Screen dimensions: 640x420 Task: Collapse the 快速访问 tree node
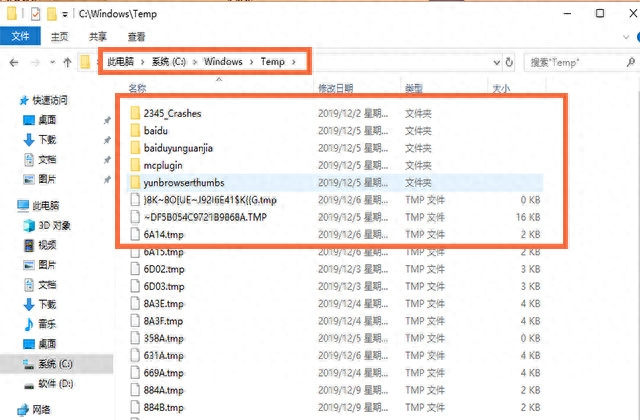9,100
